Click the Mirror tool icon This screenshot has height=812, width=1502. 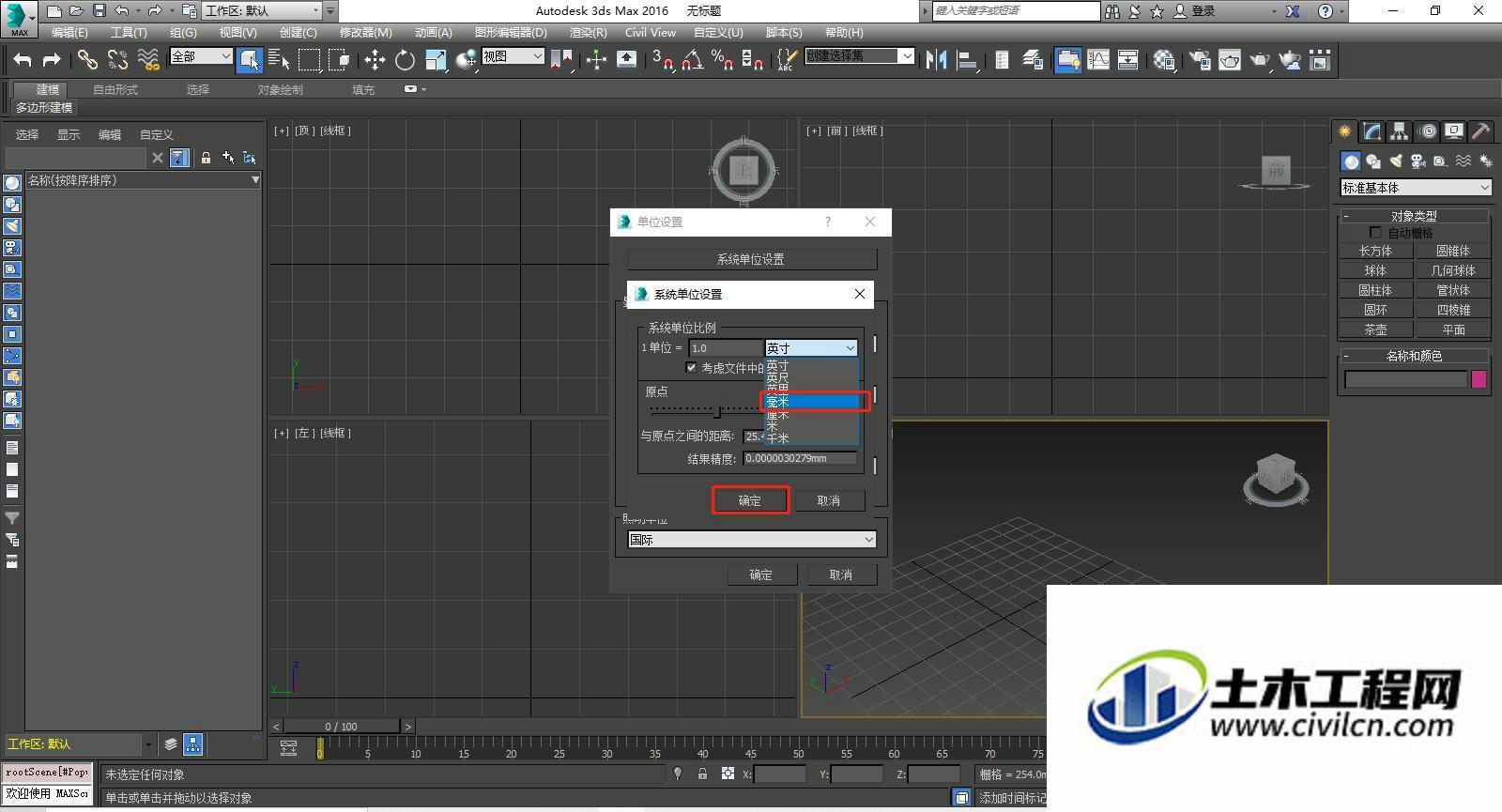(936, 60)
